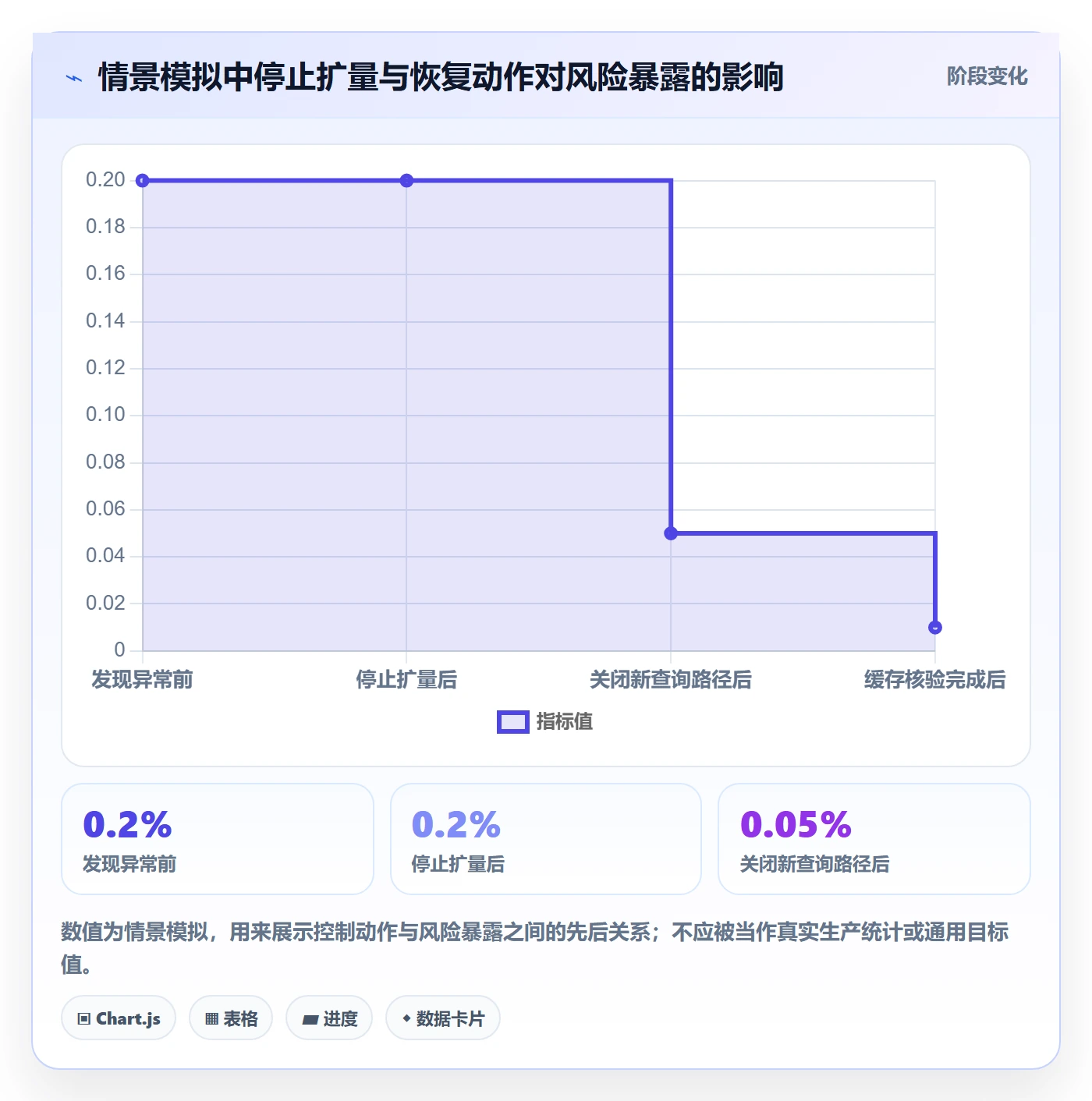Click the 缓存核验完成后 data point near 0.01
This screenshot has height=1101, width=1092.
coord(935,628)
